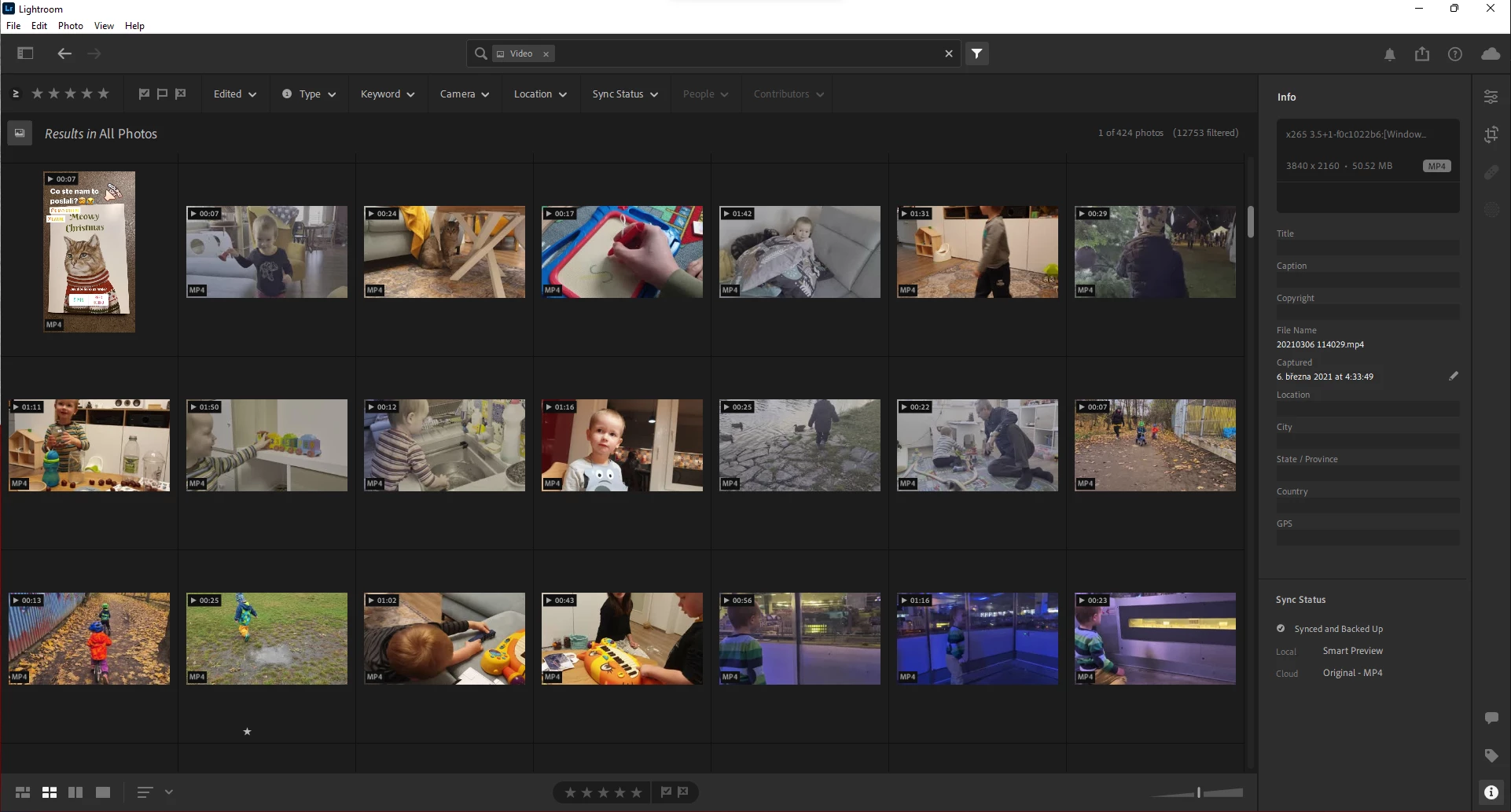Filter by rejected flag status
1511x812 pixels.
click(x=181, y=94)
